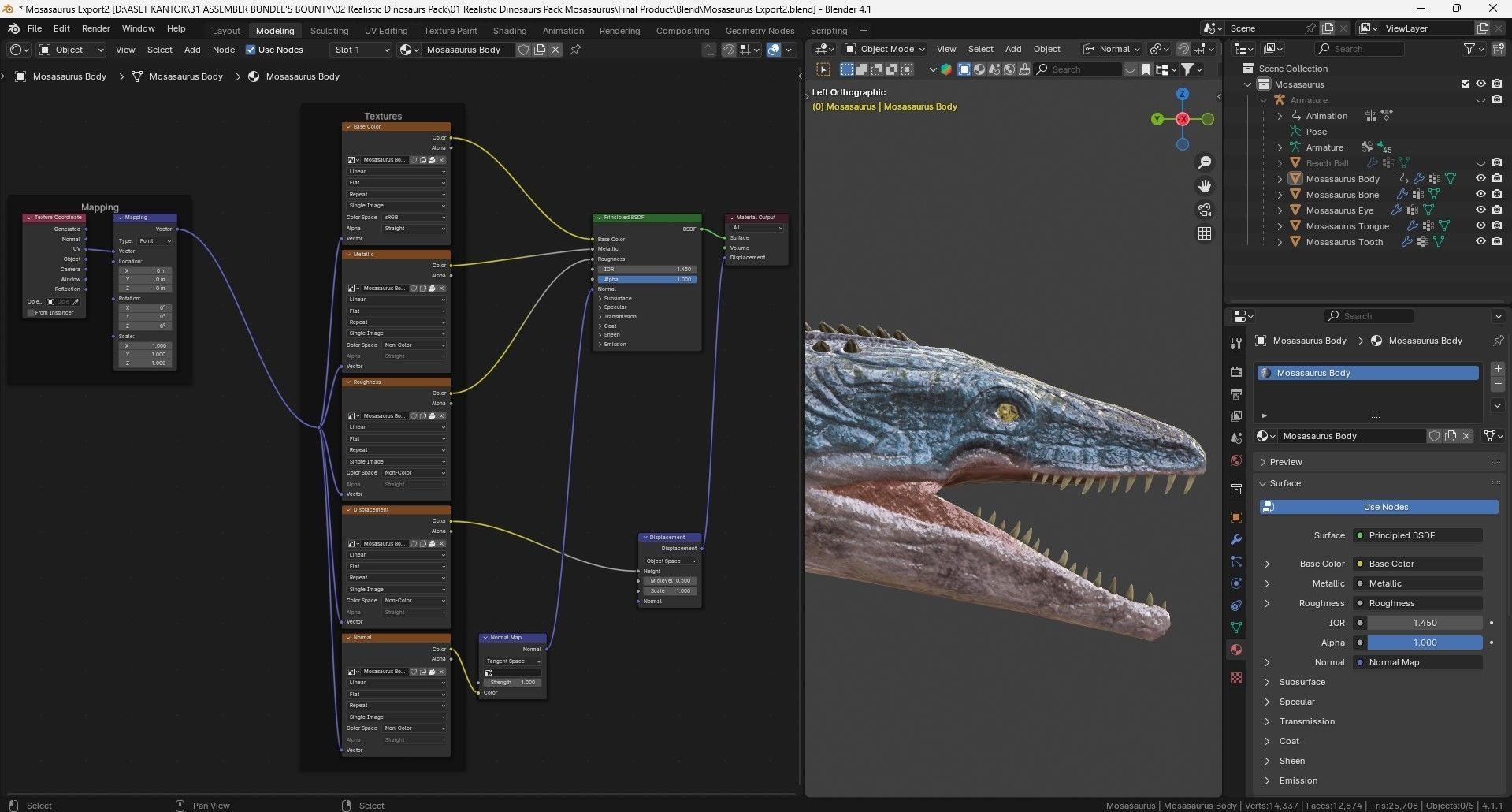Toggle From Instancer checkbox in Texture Coordinate
1512x812 pixels.
pyautogui.click(x=31, y=313)
